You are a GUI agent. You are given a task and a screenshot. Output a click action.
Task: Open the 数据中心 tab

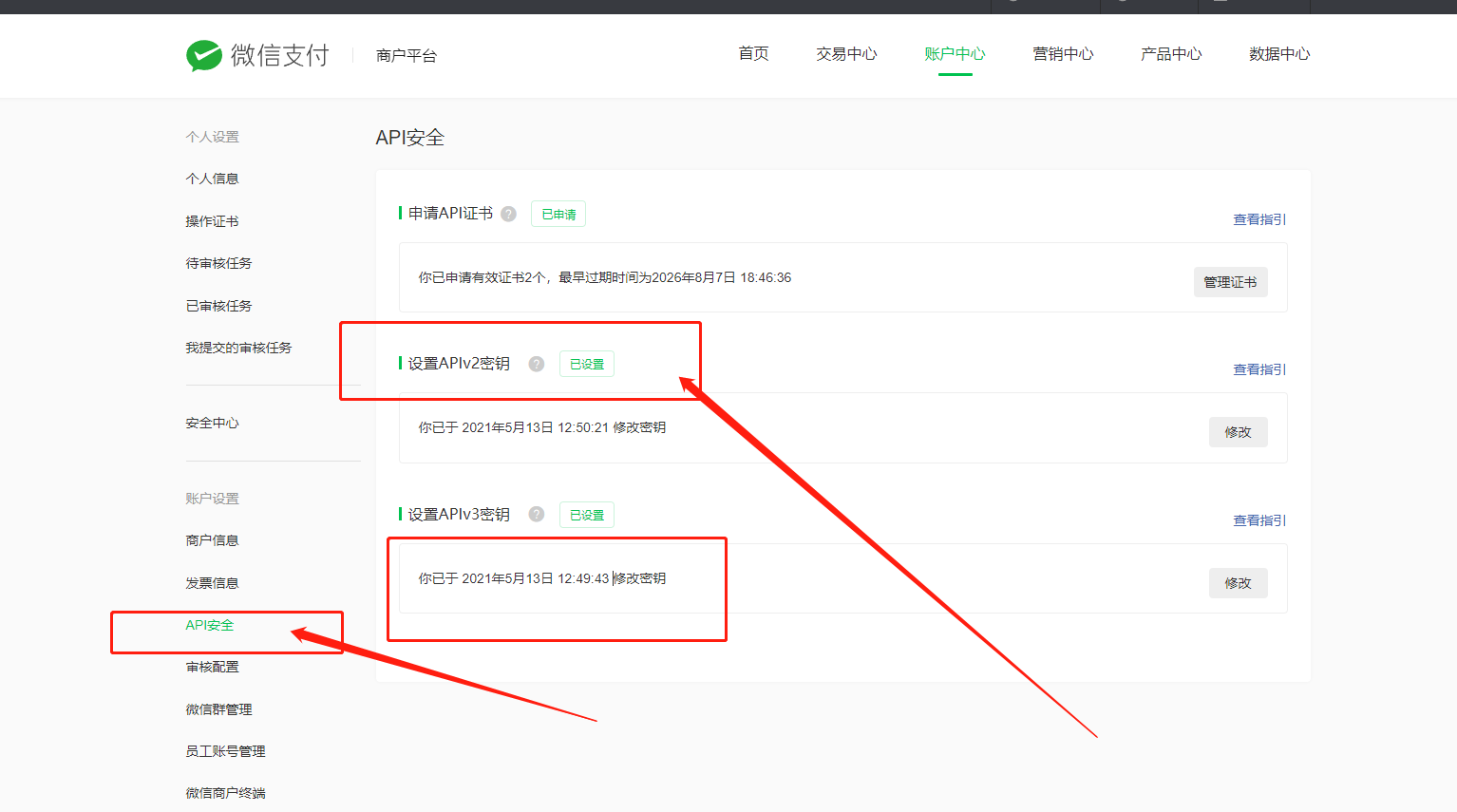click(1279, 54)
